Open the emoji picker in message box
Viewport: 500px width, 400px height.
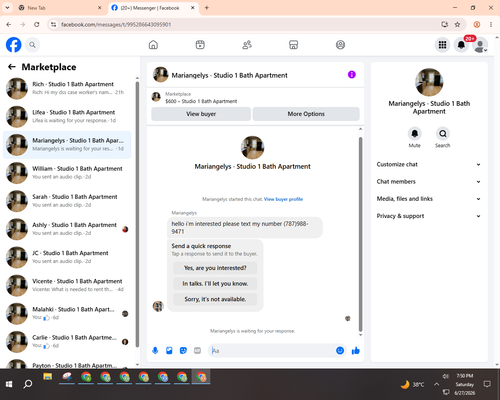(x=340, y=351)
